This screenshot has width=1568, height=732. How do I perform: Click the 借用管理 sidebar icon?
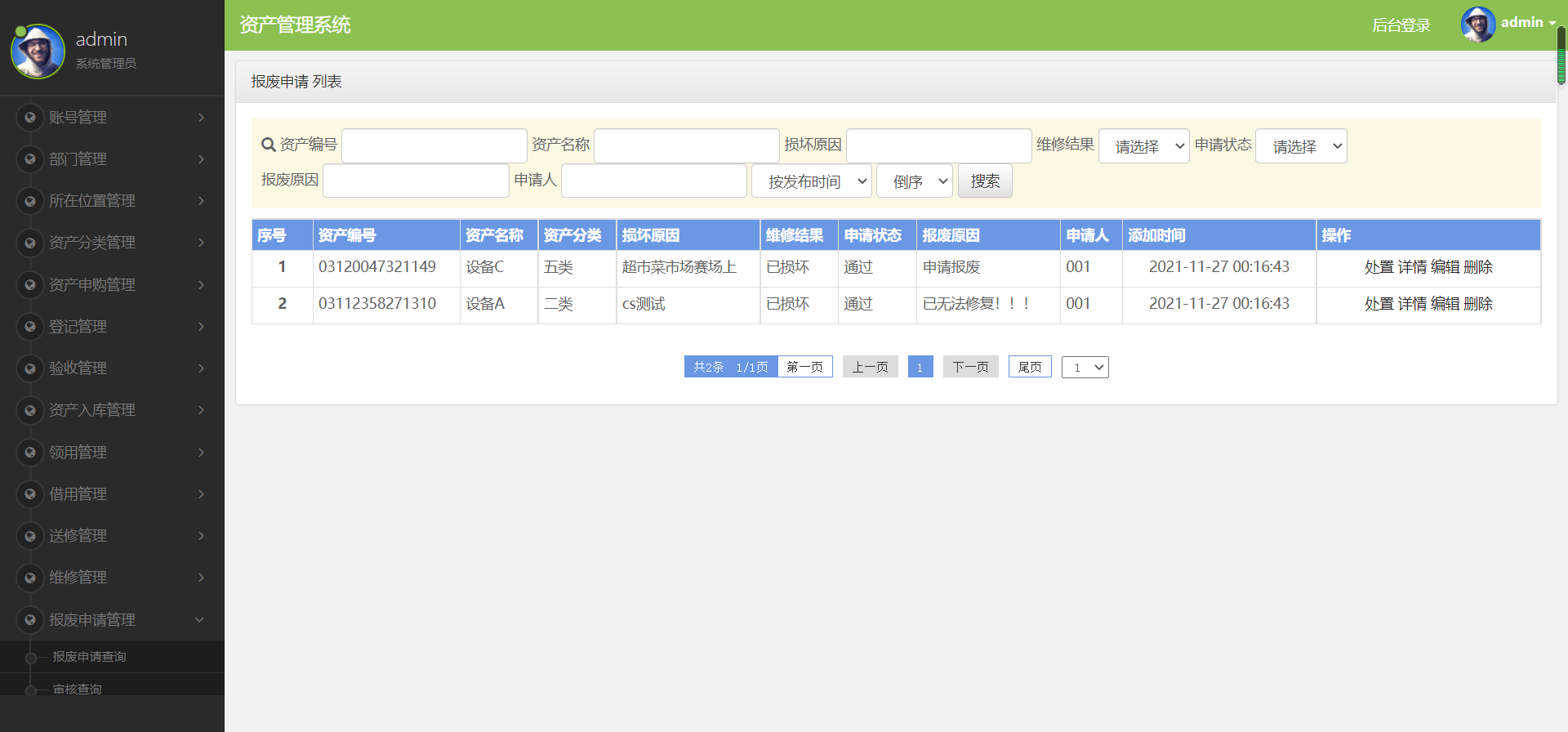point(30,494)
